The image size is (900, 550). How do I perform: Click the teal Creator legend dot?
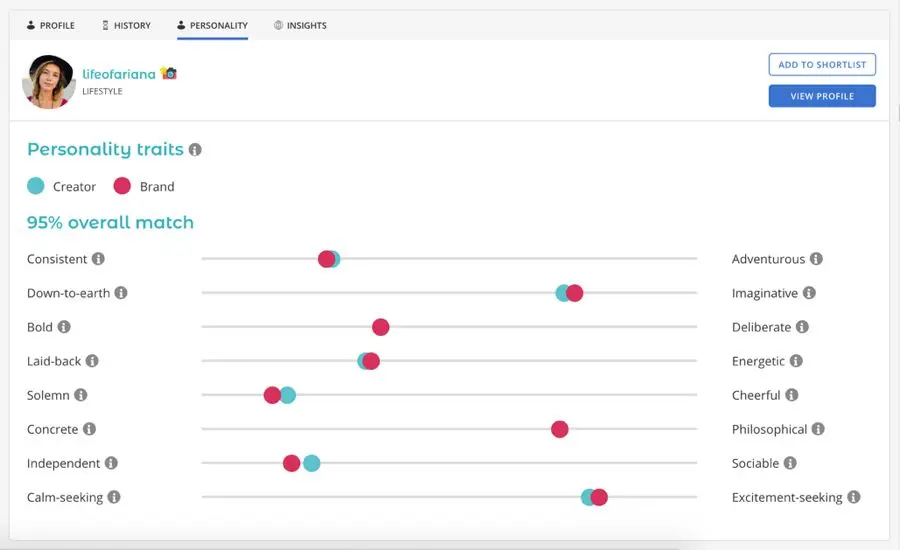36,186
